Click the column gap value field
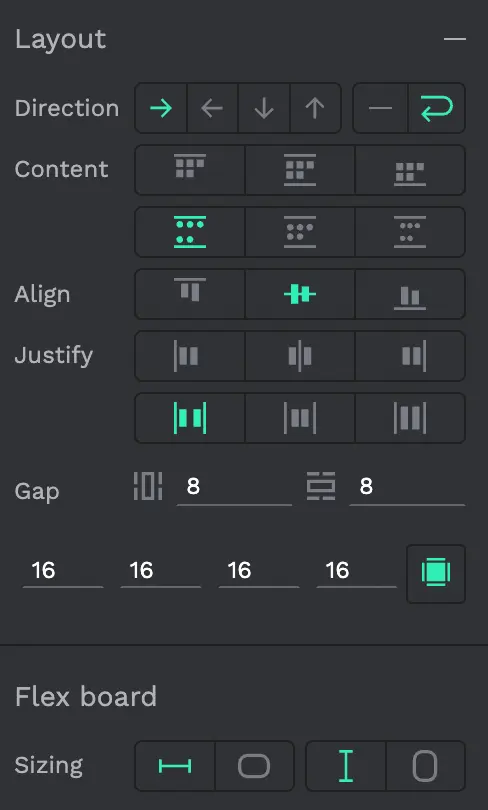488x810 pixels. tap(234, 487)
